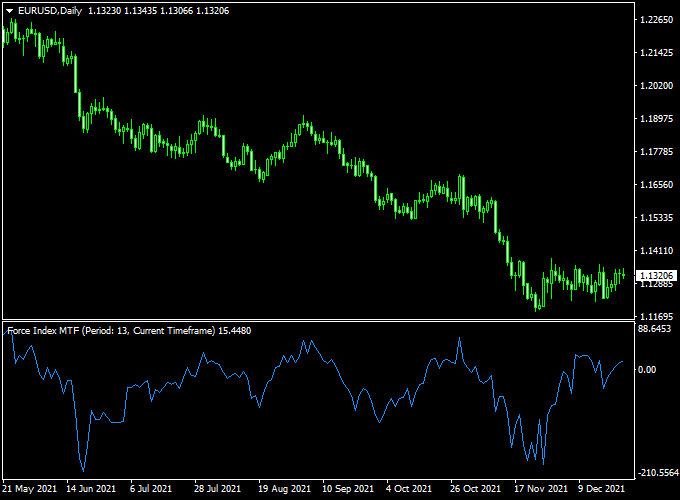This screenshot has width=680, height=500.
Task: Click the 88.6453 indicator scale value
Action: point(656,328)
